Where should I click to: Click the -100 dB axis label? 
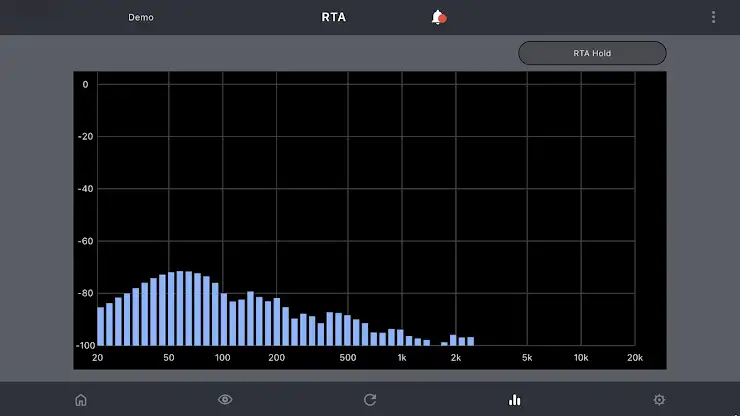(x=85, y=346)
